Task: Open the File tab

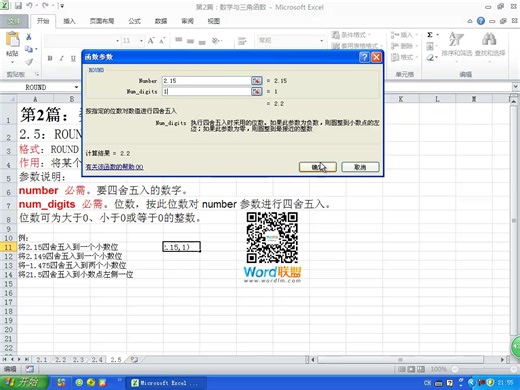Action: point(14,21)
